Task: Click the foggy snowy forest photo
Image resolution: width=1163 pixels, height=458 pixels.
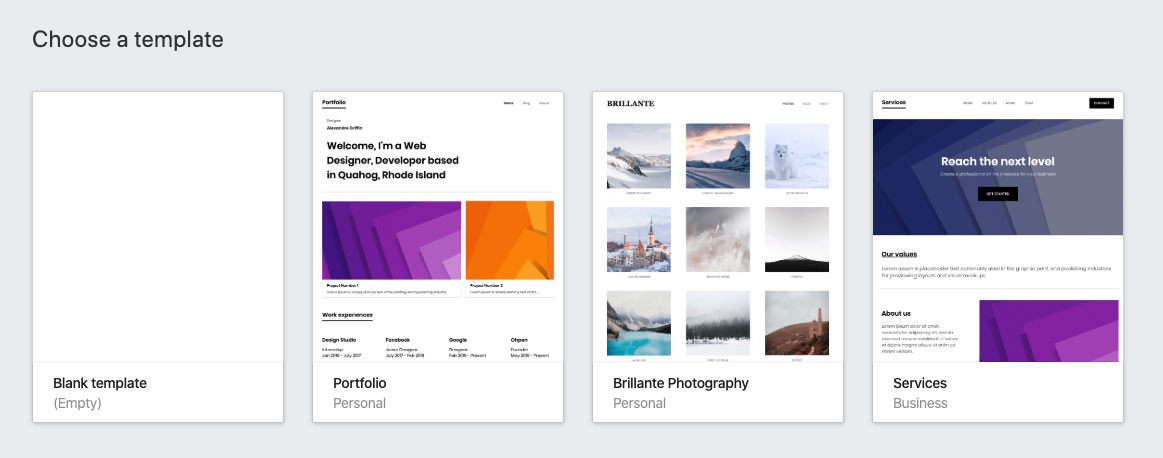Action: click(718, 323)
